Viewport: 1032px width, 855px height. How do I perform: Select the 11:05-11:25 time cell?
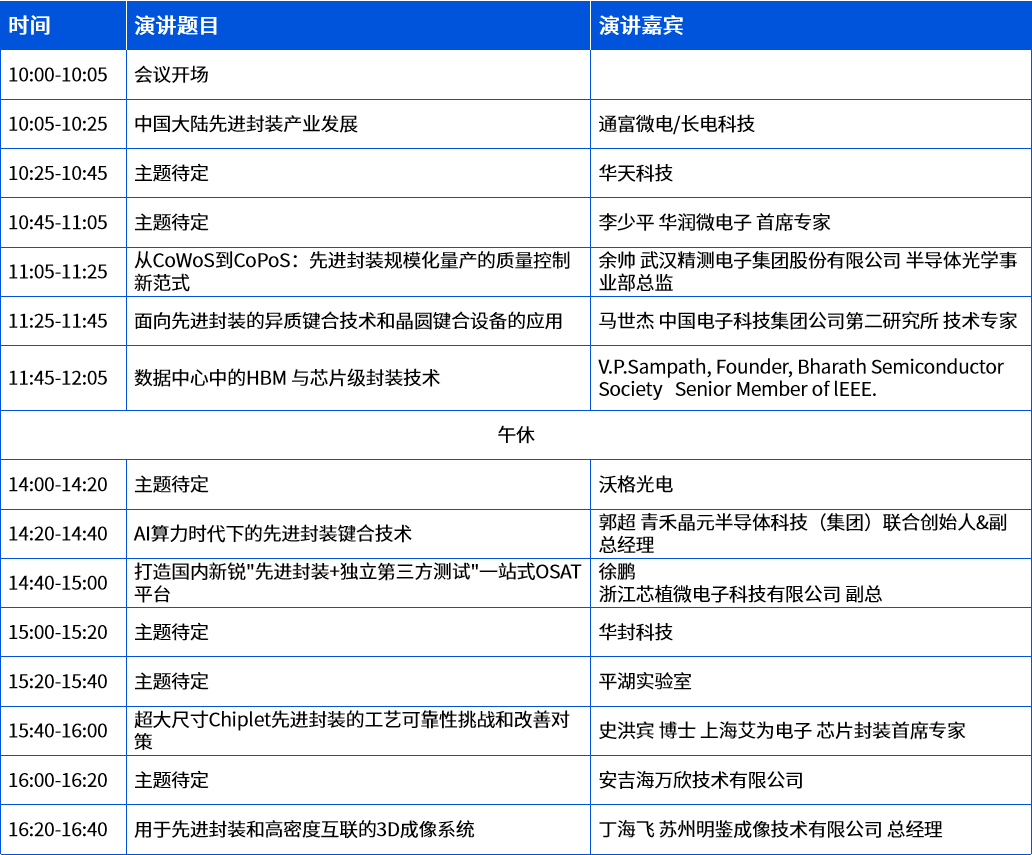point(63,272)
